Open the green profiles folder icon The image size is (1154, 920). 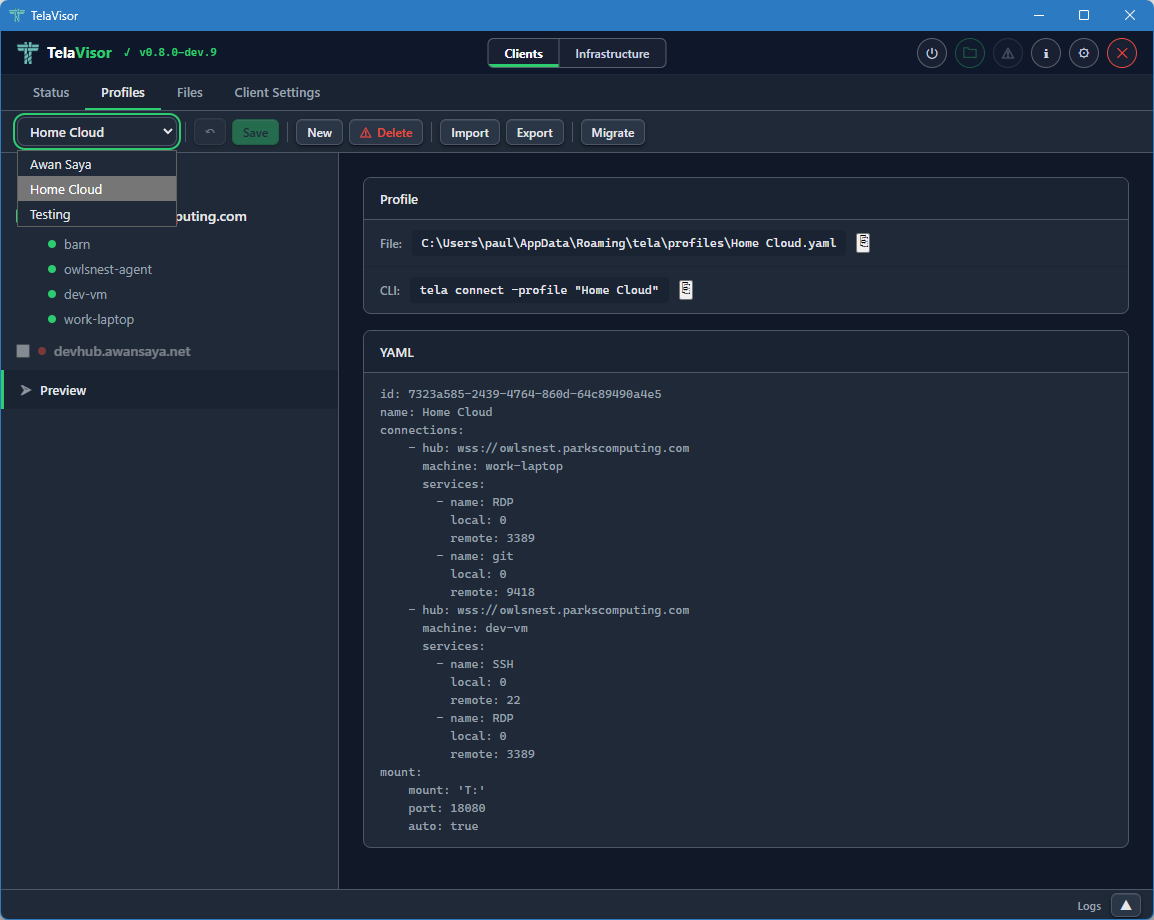(x=969, y=53)
